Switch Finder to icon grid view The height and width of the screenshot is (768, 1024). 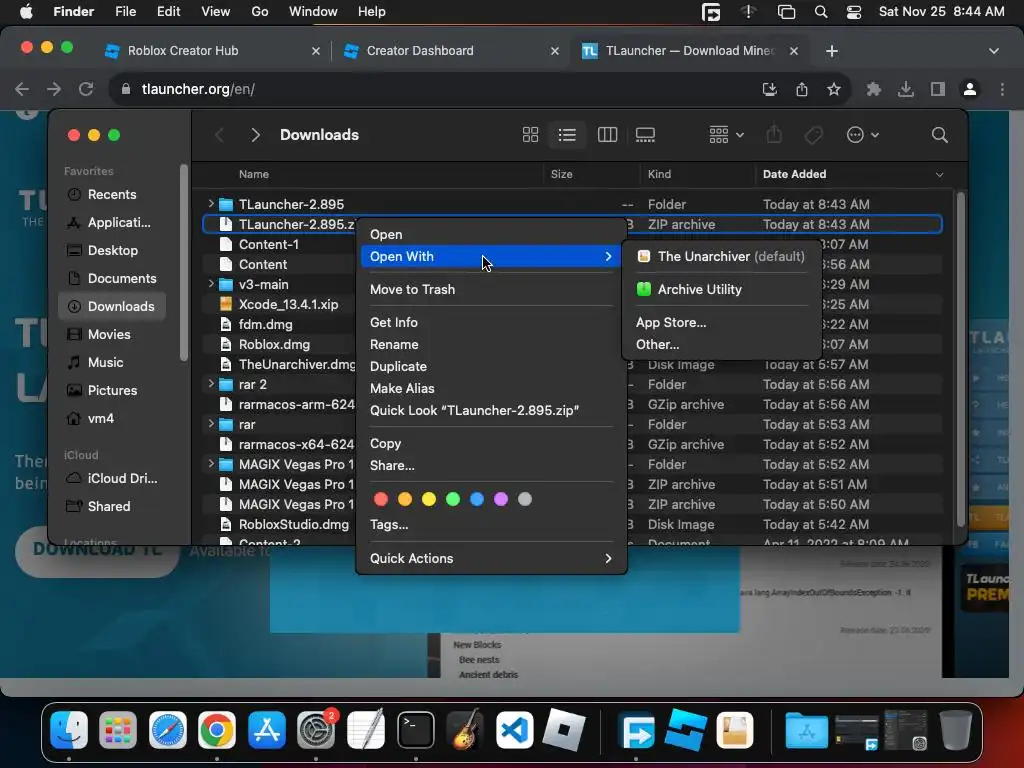point(530,135)
